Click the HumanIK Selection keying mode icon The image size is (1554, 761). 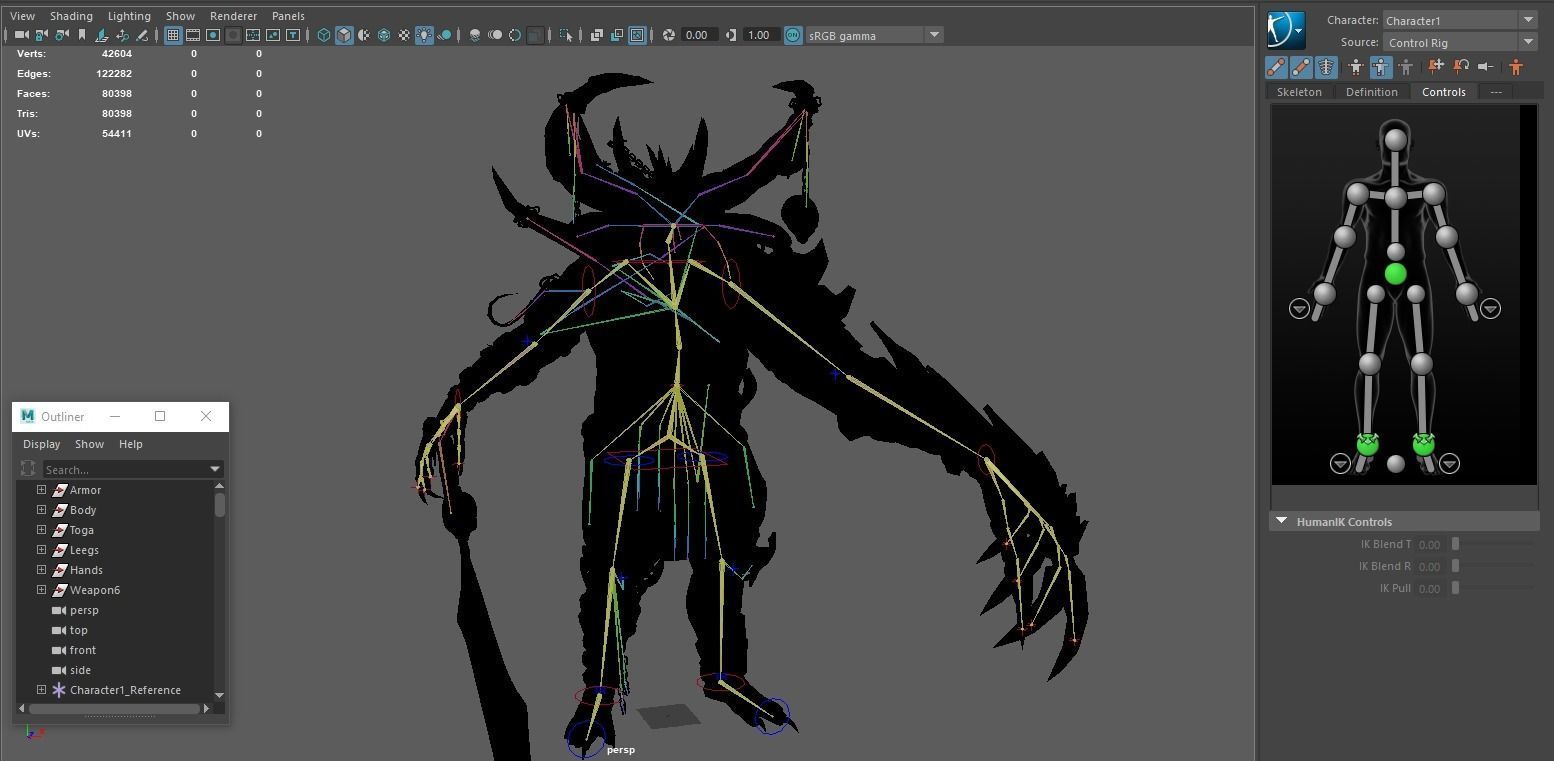pos(1405,67)
